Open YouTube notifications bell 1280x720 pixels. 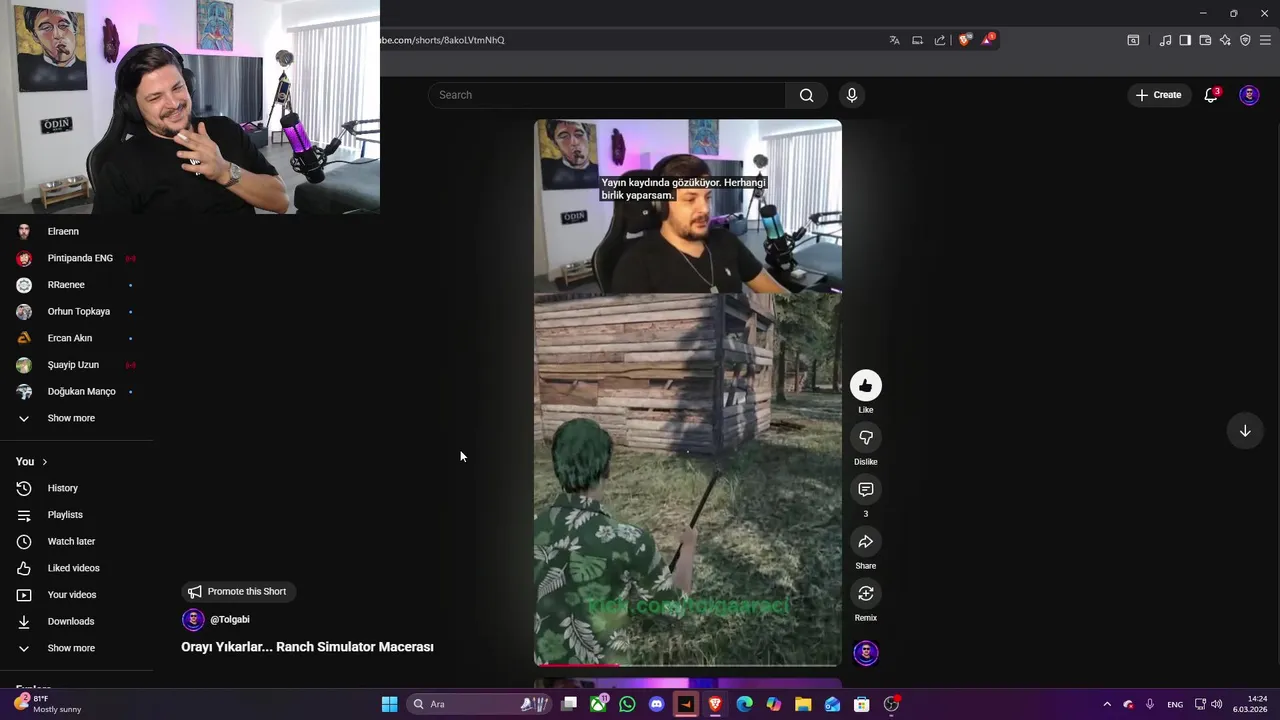pyautogui.click(x=1211, y=95)
